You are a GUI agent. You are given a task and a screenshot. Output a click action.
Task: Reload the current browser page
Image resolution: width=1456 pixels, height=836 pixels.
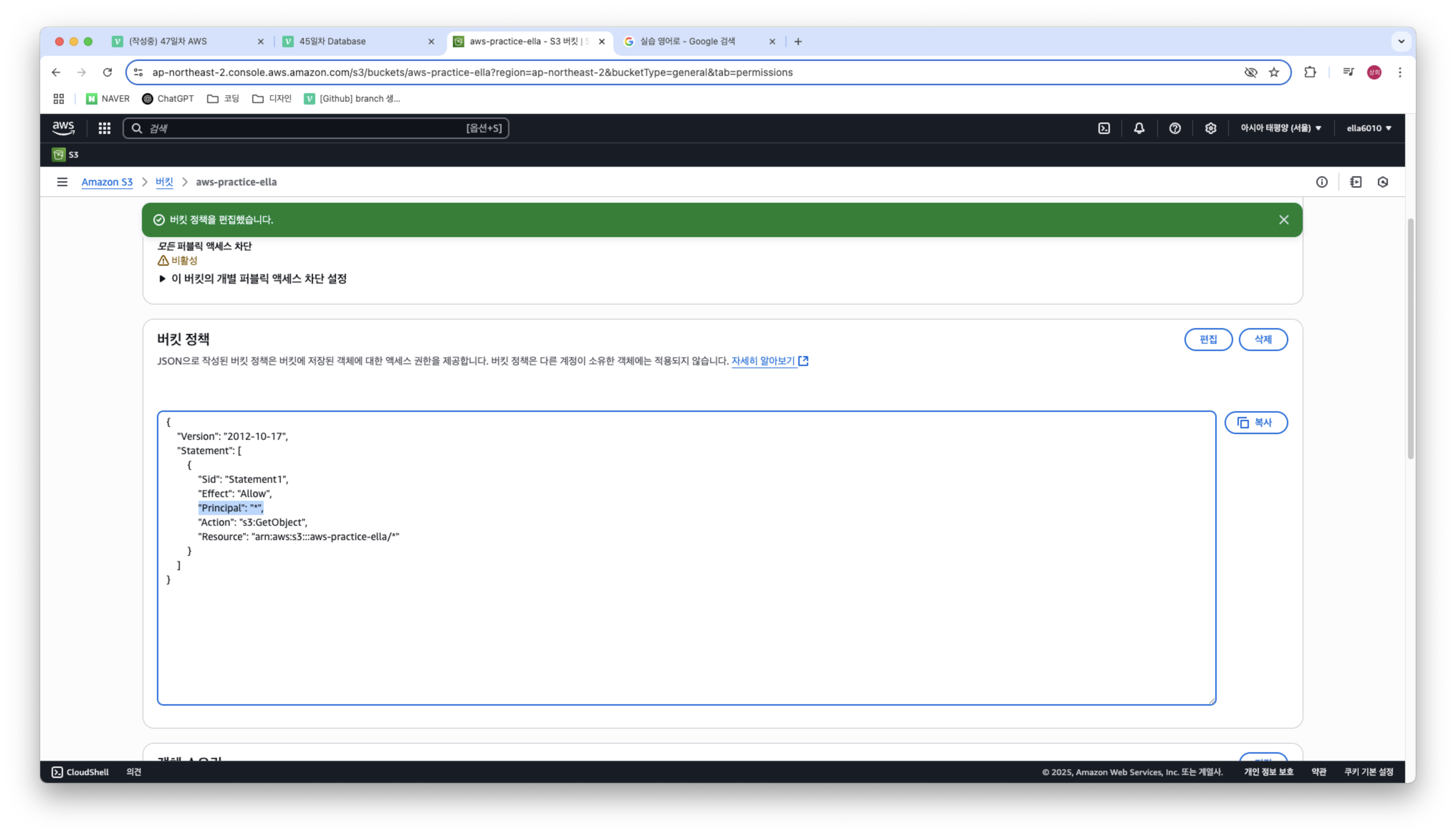[x=107, y=72]
